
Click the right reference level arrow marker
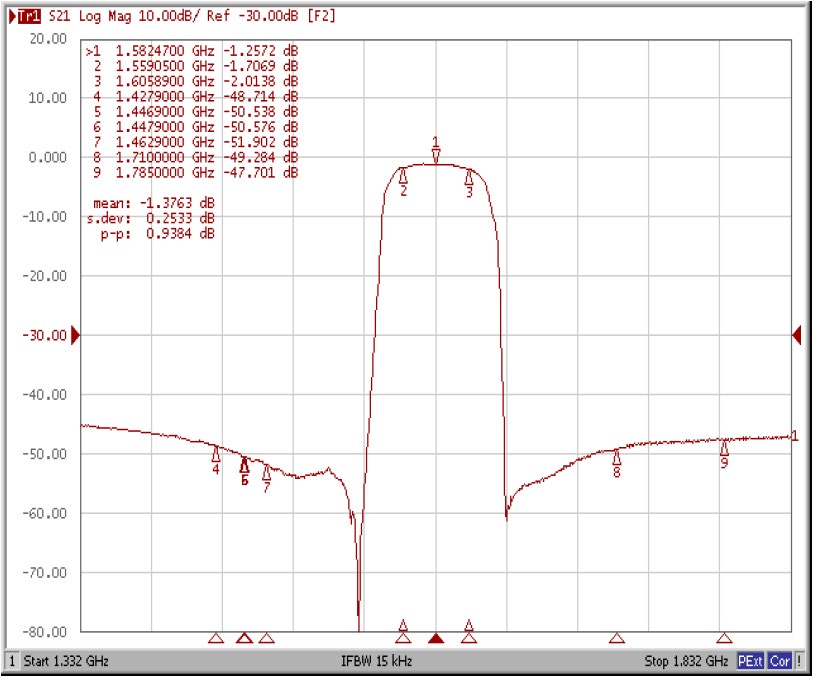pos(795,336)
